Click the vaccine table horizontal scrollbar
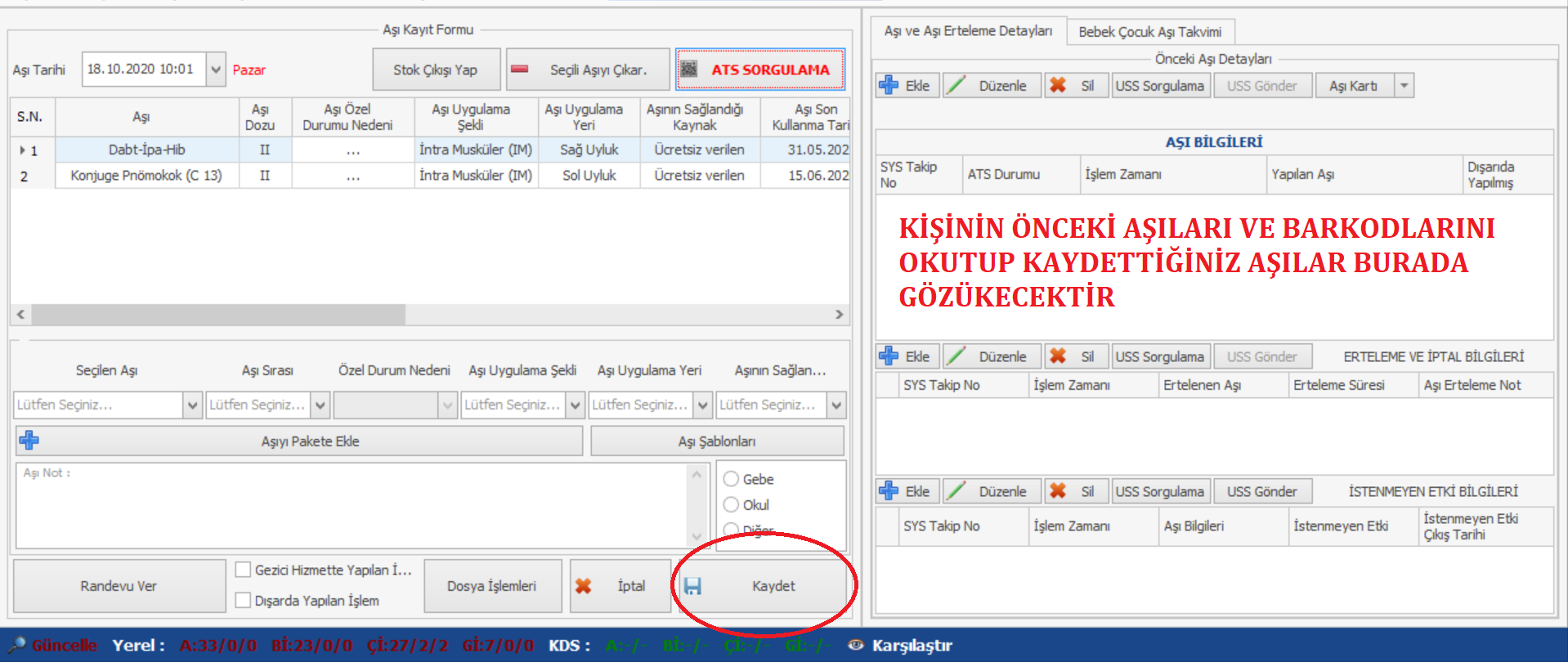 click(x=217, y=315)
